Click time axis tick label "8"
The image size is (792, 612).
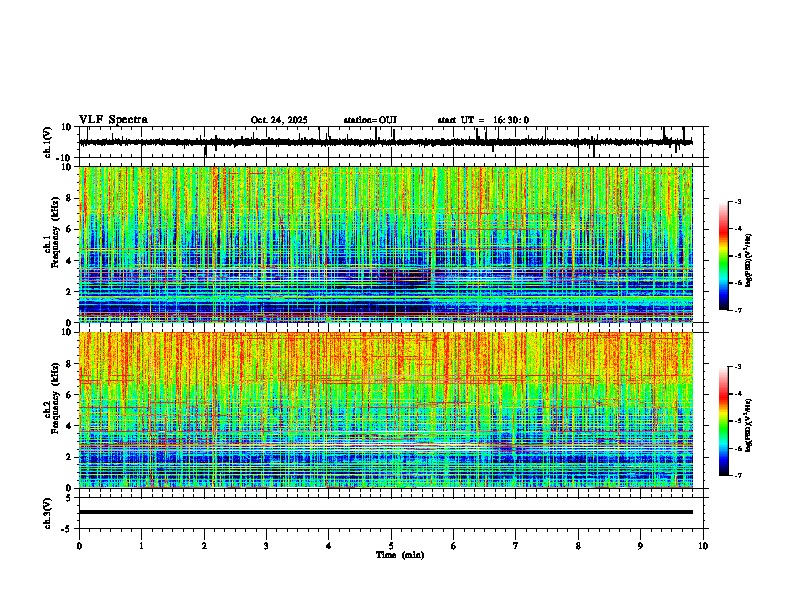tap(578, 546)
